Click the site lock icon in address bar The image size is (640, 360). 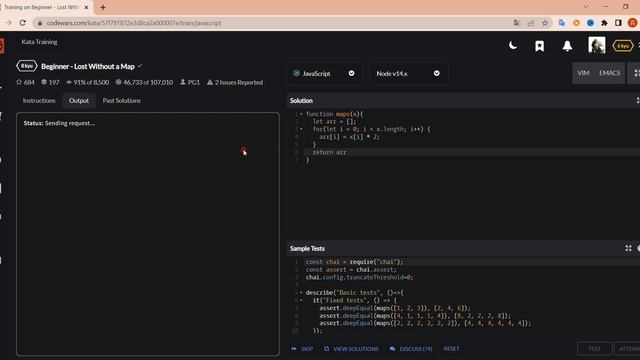pos(40,23)
